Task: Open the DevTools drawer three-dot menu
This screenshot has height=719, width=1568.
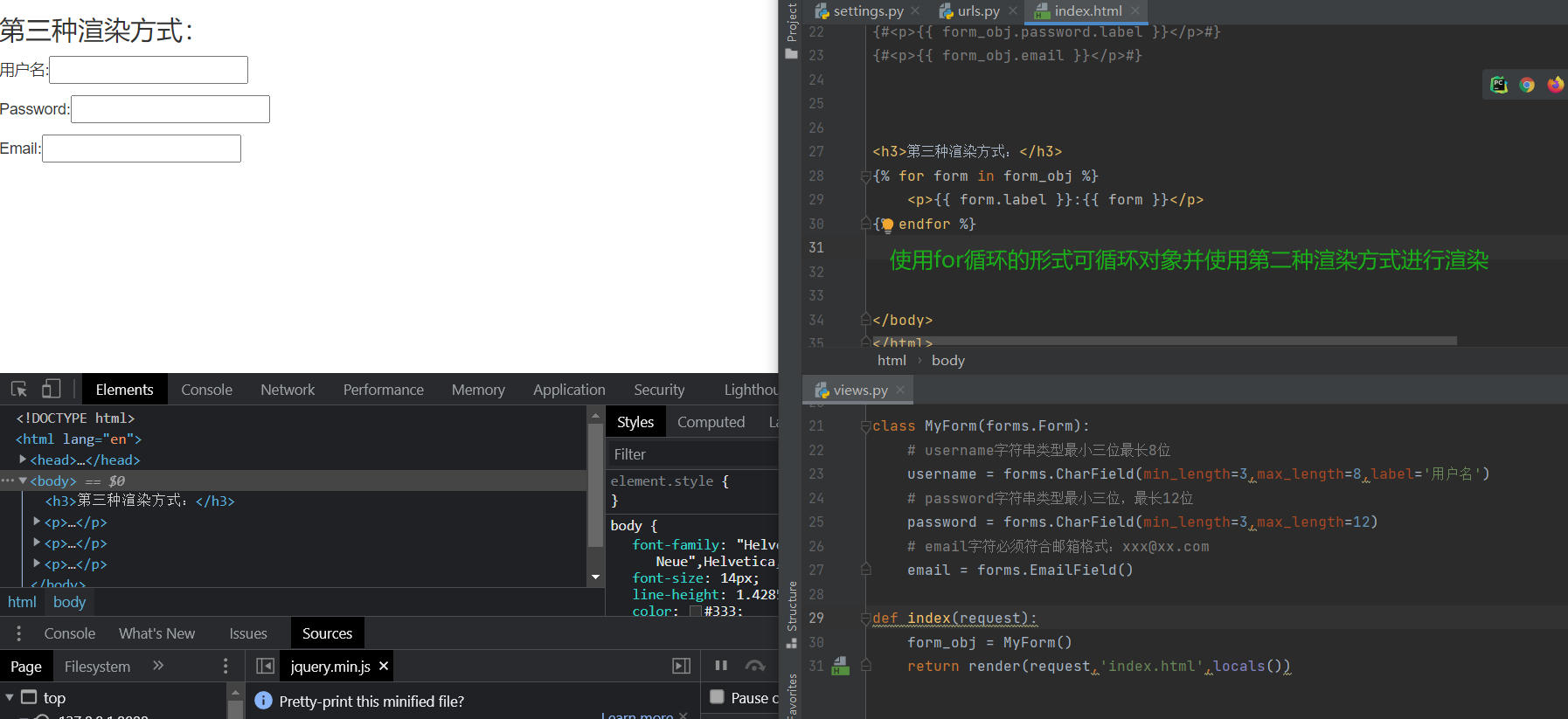Action: [x=18, y=633]
